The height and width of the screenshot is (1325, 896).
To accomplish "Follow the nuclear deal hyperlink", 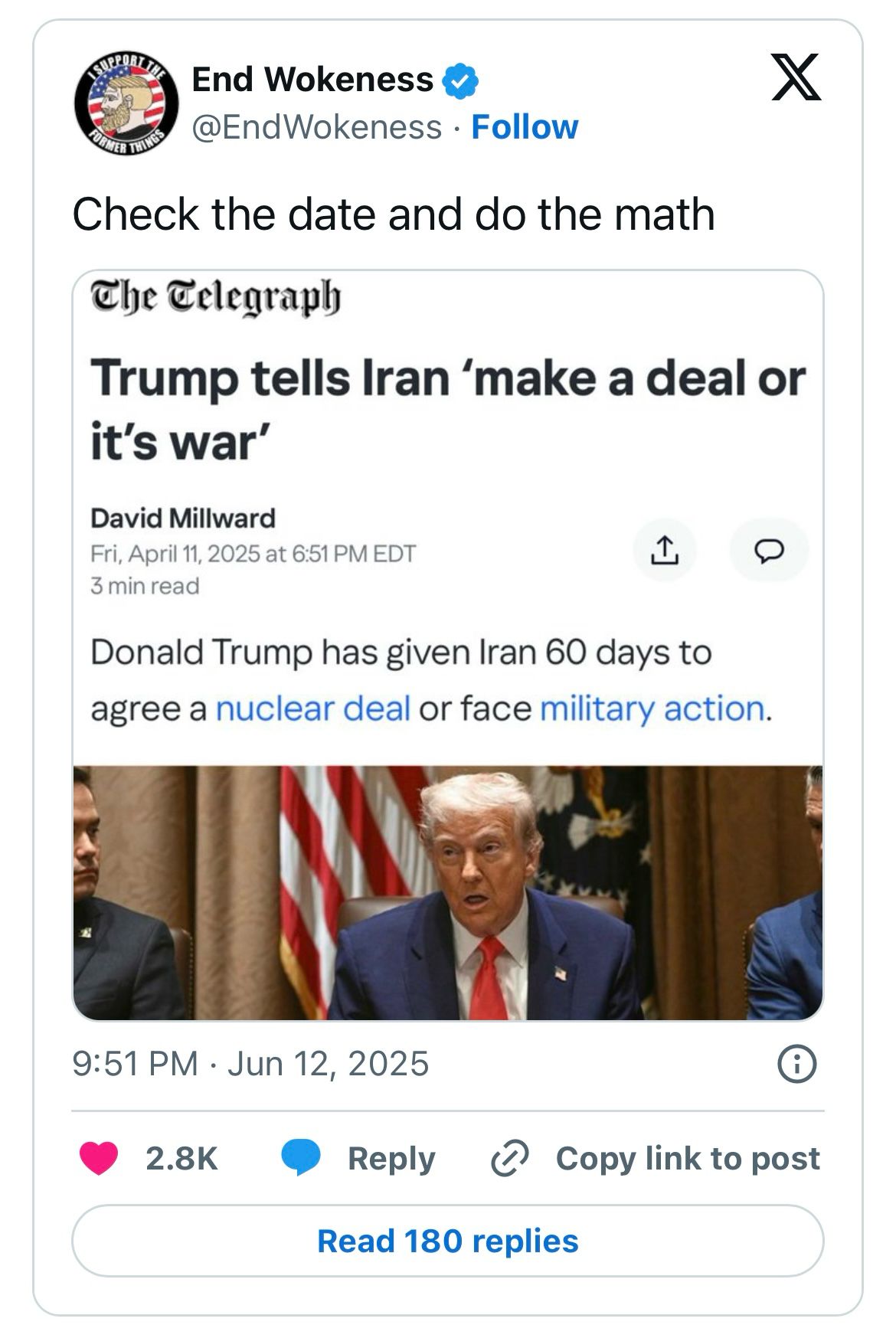I will 313,708.
